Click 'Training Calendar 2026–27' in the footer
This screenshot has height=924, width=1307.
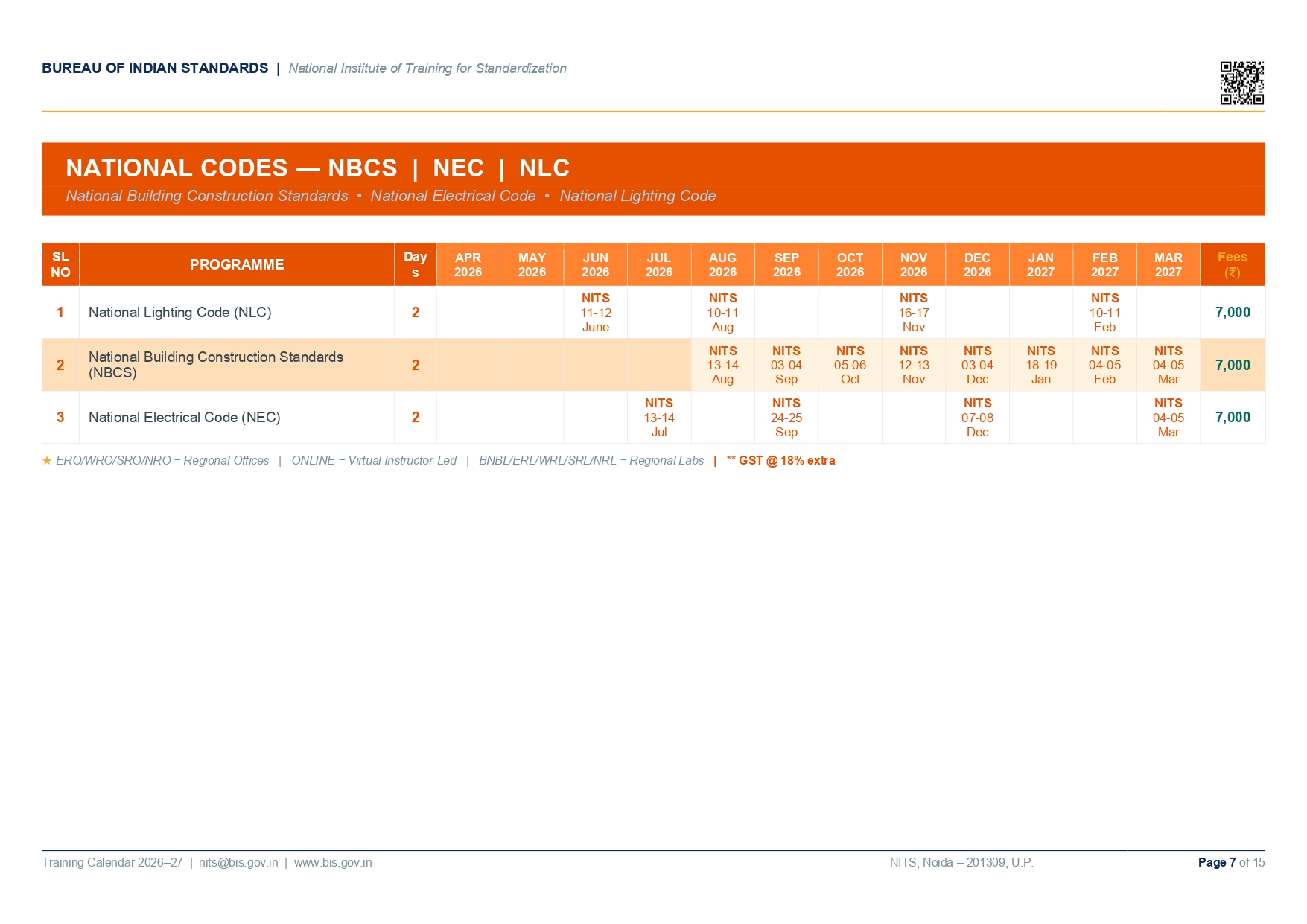coord(112,863)
